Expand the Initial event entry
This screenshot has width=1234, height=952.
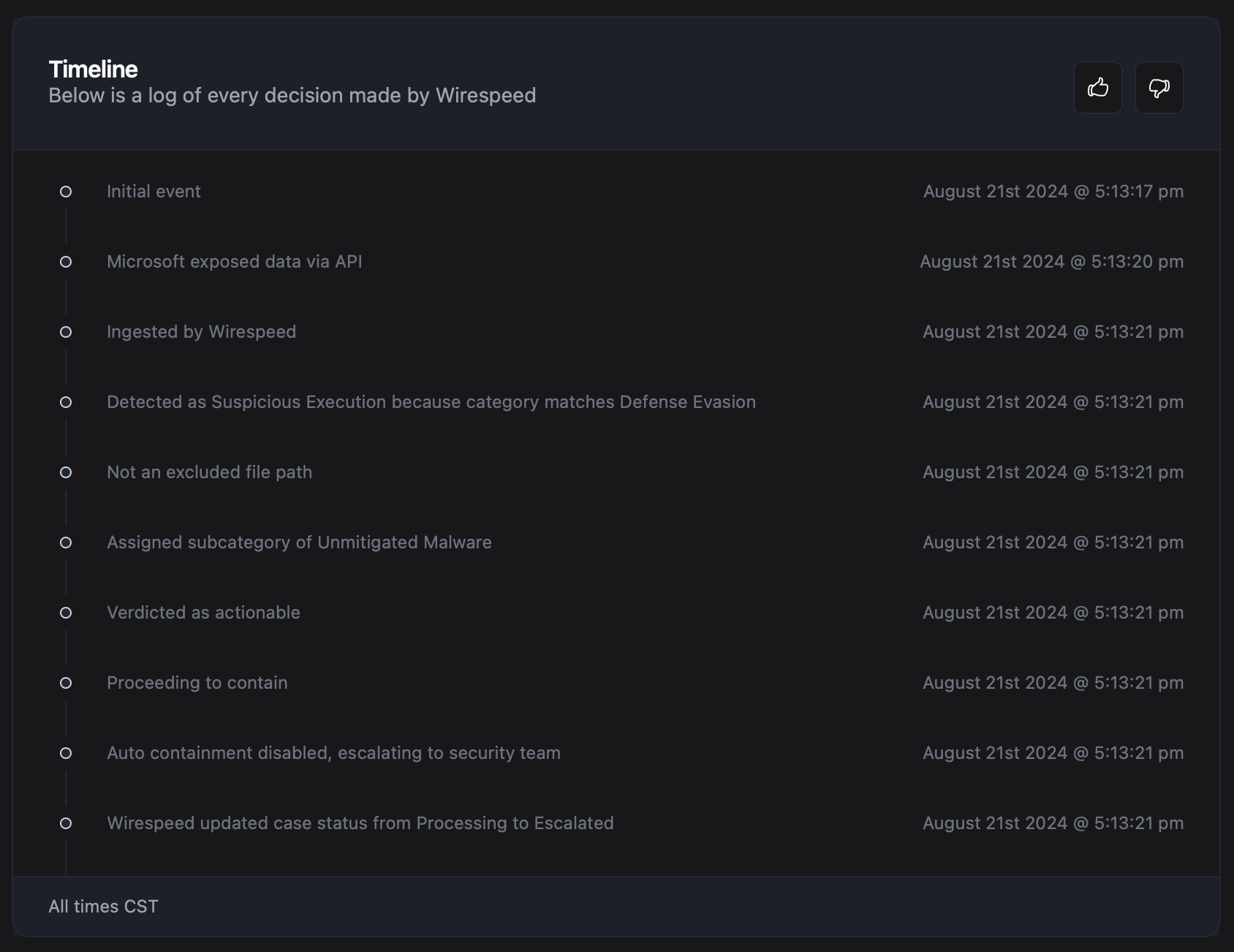click(154, 191)
